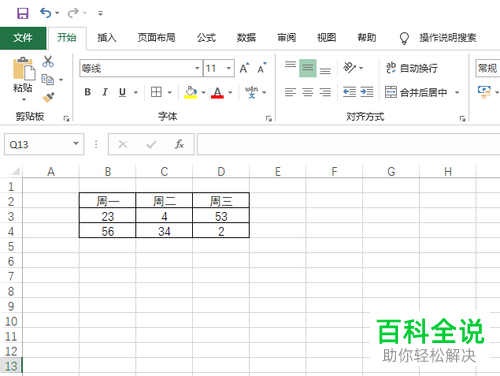The width and height of the screenshot is (500, 376).
Task: Open 对齐方式 group dialog launcher
Action: [x=462, y=118]
